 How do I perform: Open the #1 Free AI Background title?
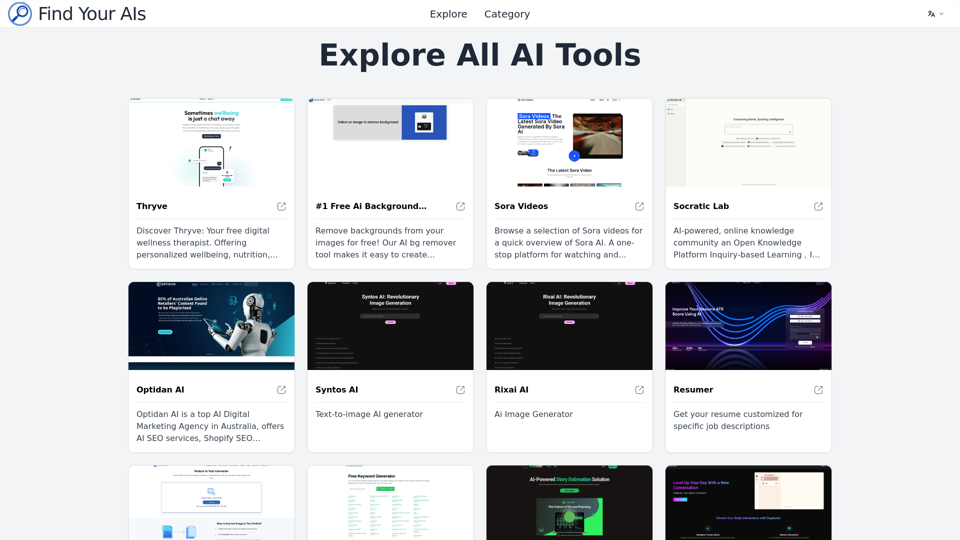click(371, 206)
